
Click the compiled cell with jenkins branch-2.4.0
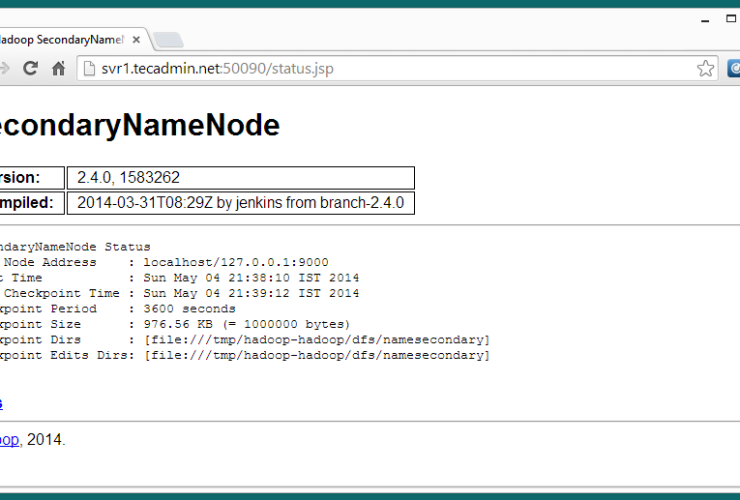tap(240, 203)
